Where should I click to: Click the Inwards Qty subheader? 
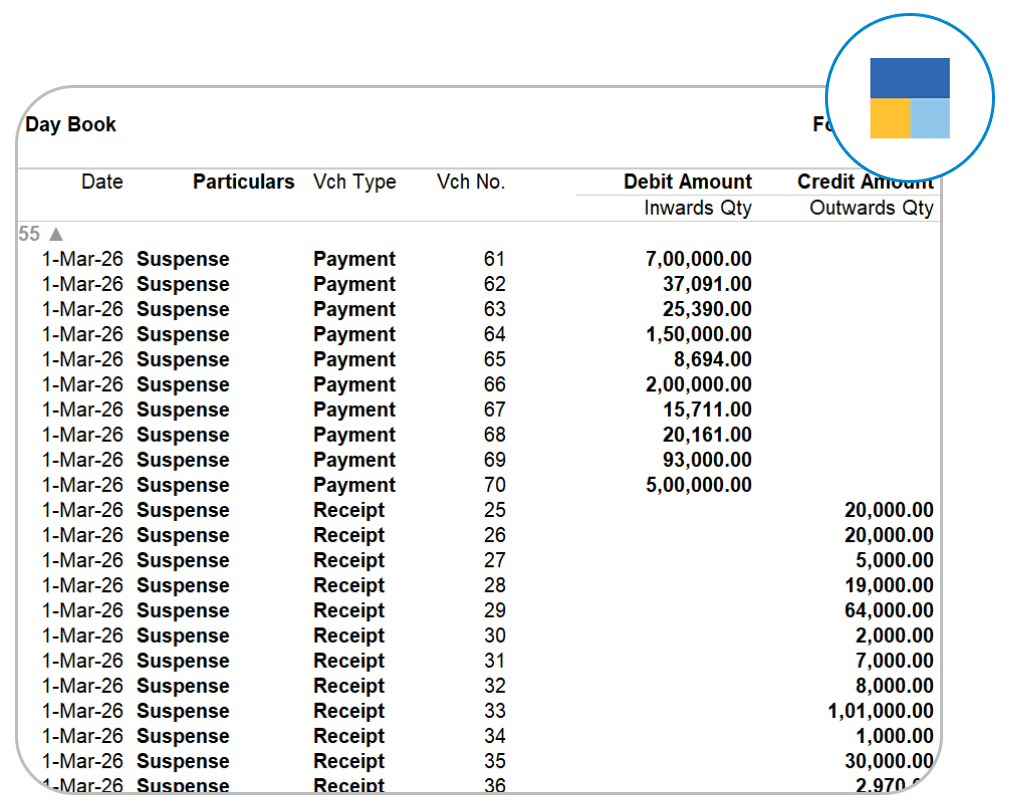tap(697, 208)
